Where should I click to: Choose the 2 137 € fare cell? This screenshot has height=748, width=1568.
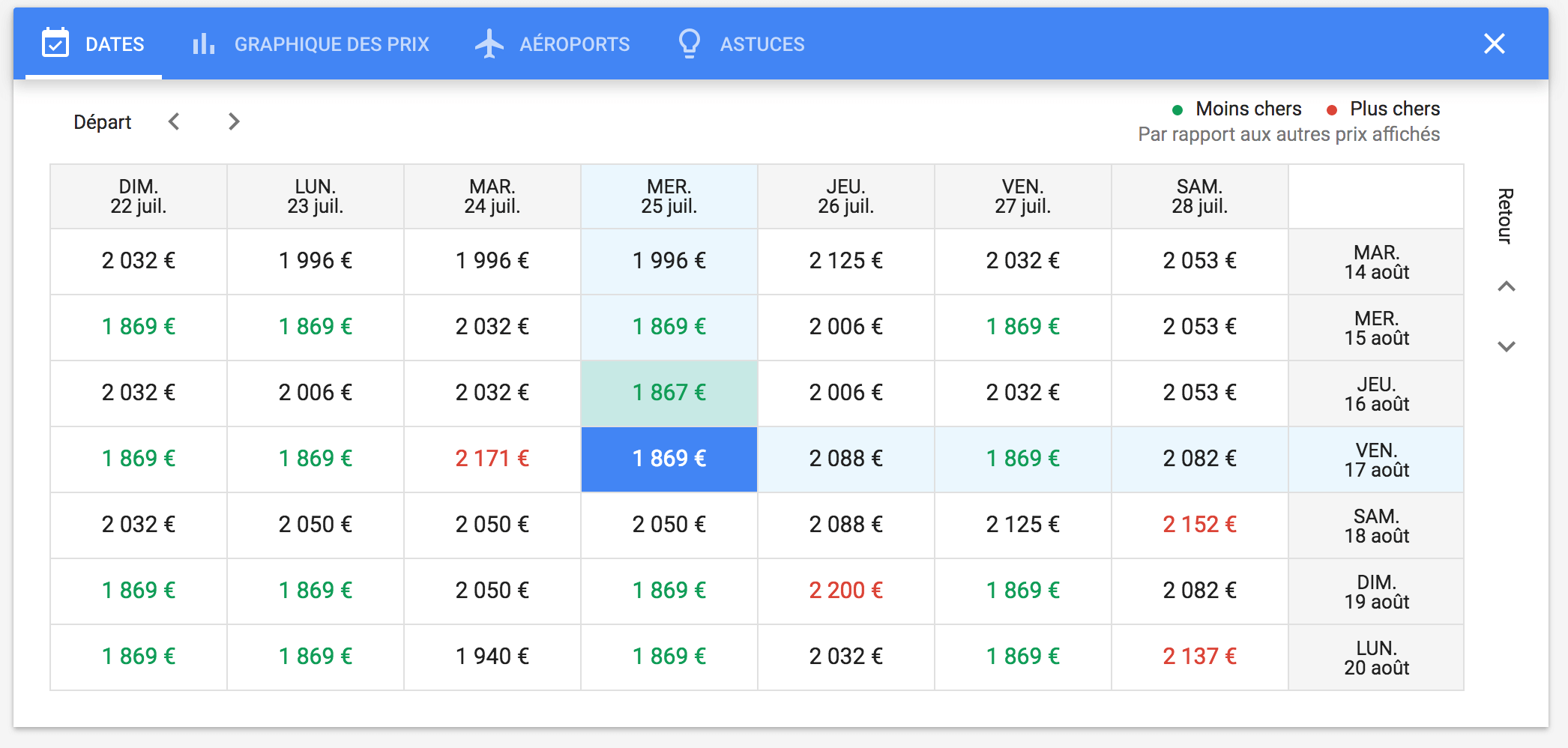pyautogui.click(x=1199, y=657)
